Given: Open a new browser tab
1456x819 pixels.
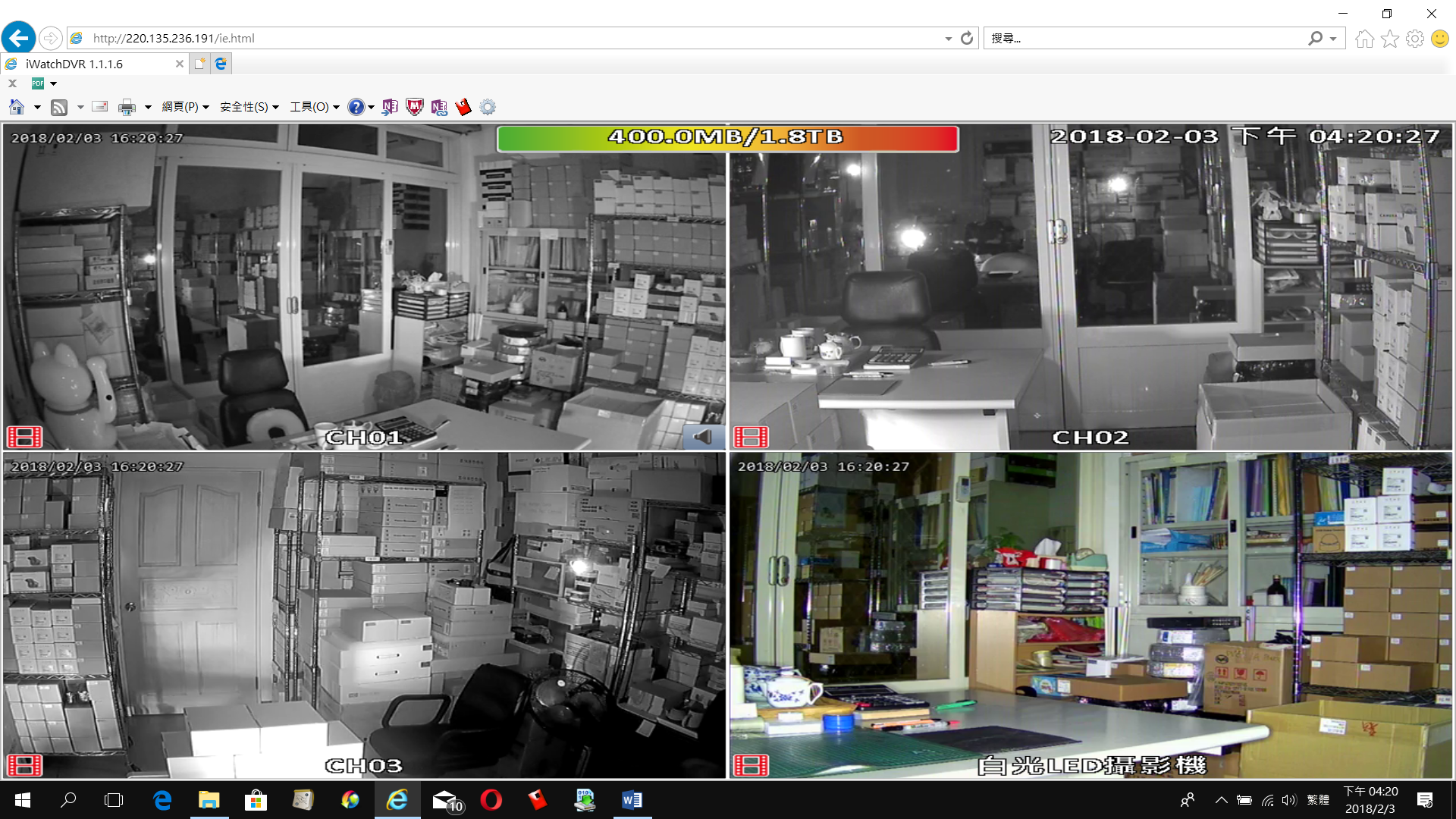Looking at the screenshot, I should click(x=199, y=64).
